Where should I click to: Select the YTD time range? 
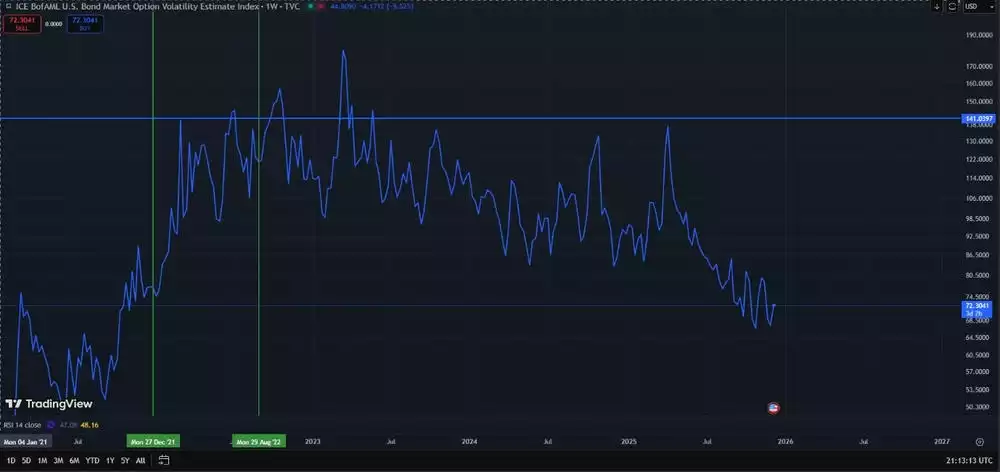click(92, 461)
